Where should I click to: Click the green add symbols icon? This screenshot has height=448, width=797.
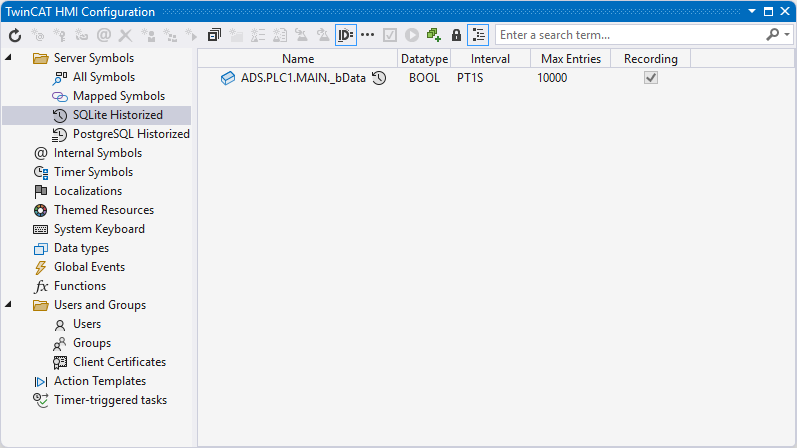(433, 35)
